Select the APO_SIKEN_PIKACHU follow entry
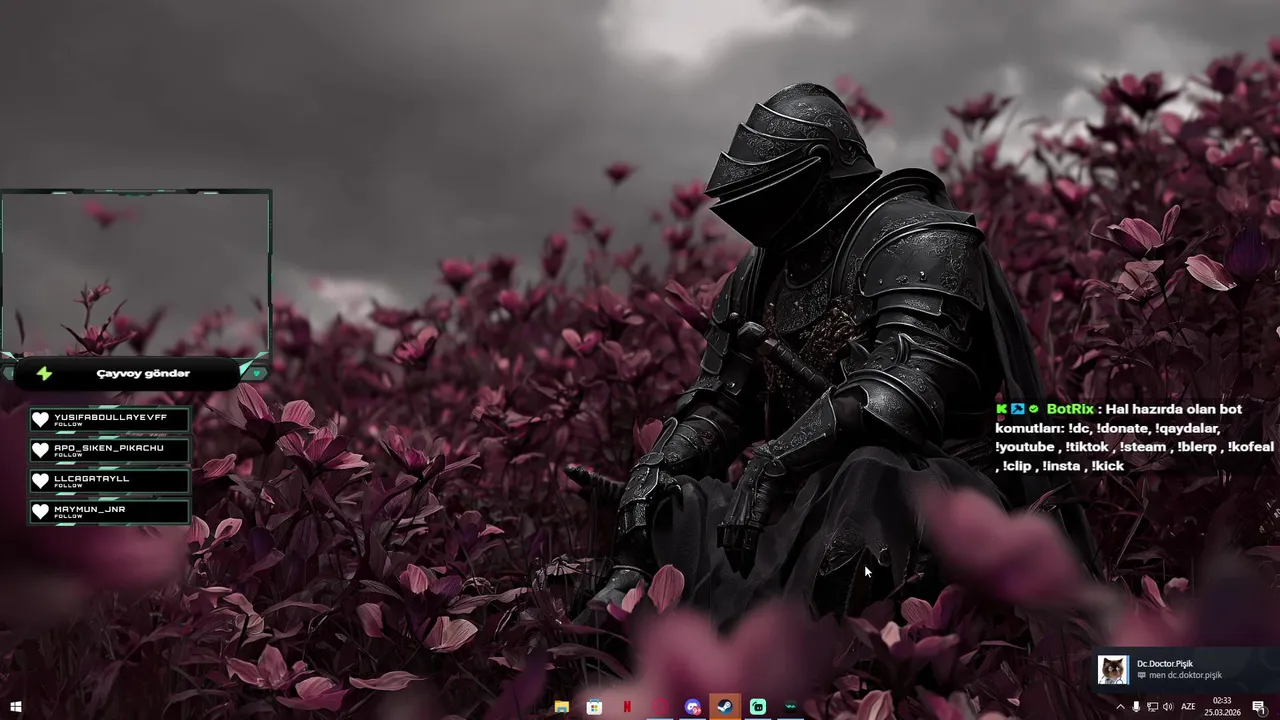Image resolution: width=1280 pixels, height=720 pixels. (x=109, y=450)
